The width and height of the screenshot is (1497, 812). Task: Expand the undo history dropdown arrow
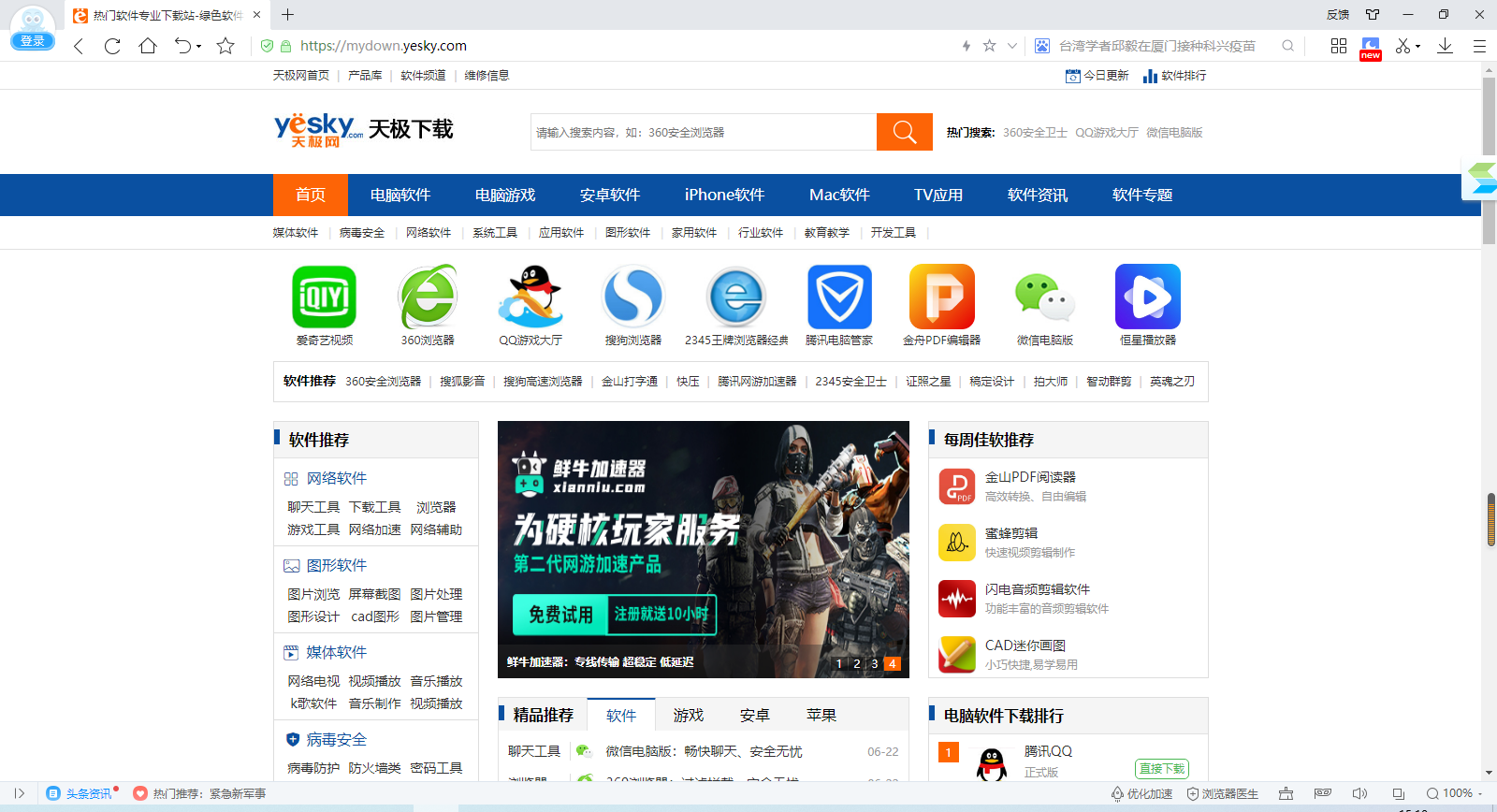(198, 47)
